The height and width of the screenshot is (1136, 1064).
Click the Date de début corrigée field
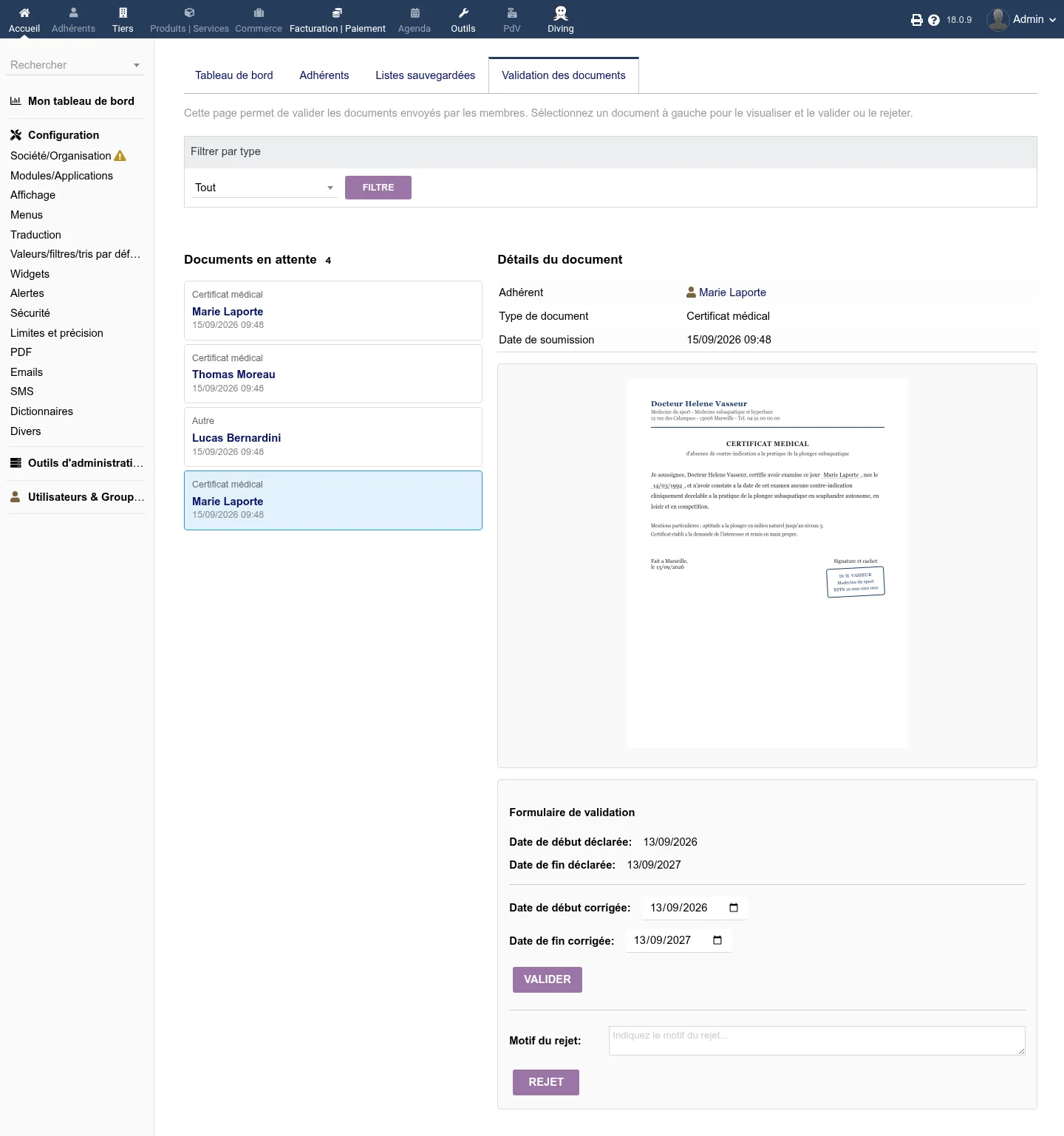tap(695, 908)
